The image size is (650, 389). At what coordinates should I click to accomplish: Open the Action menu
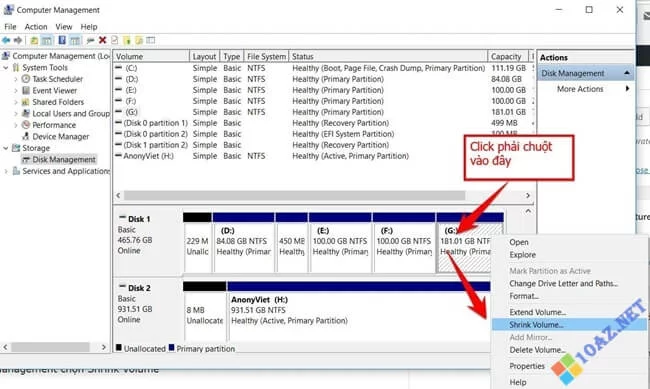click(x=36, y=27)
